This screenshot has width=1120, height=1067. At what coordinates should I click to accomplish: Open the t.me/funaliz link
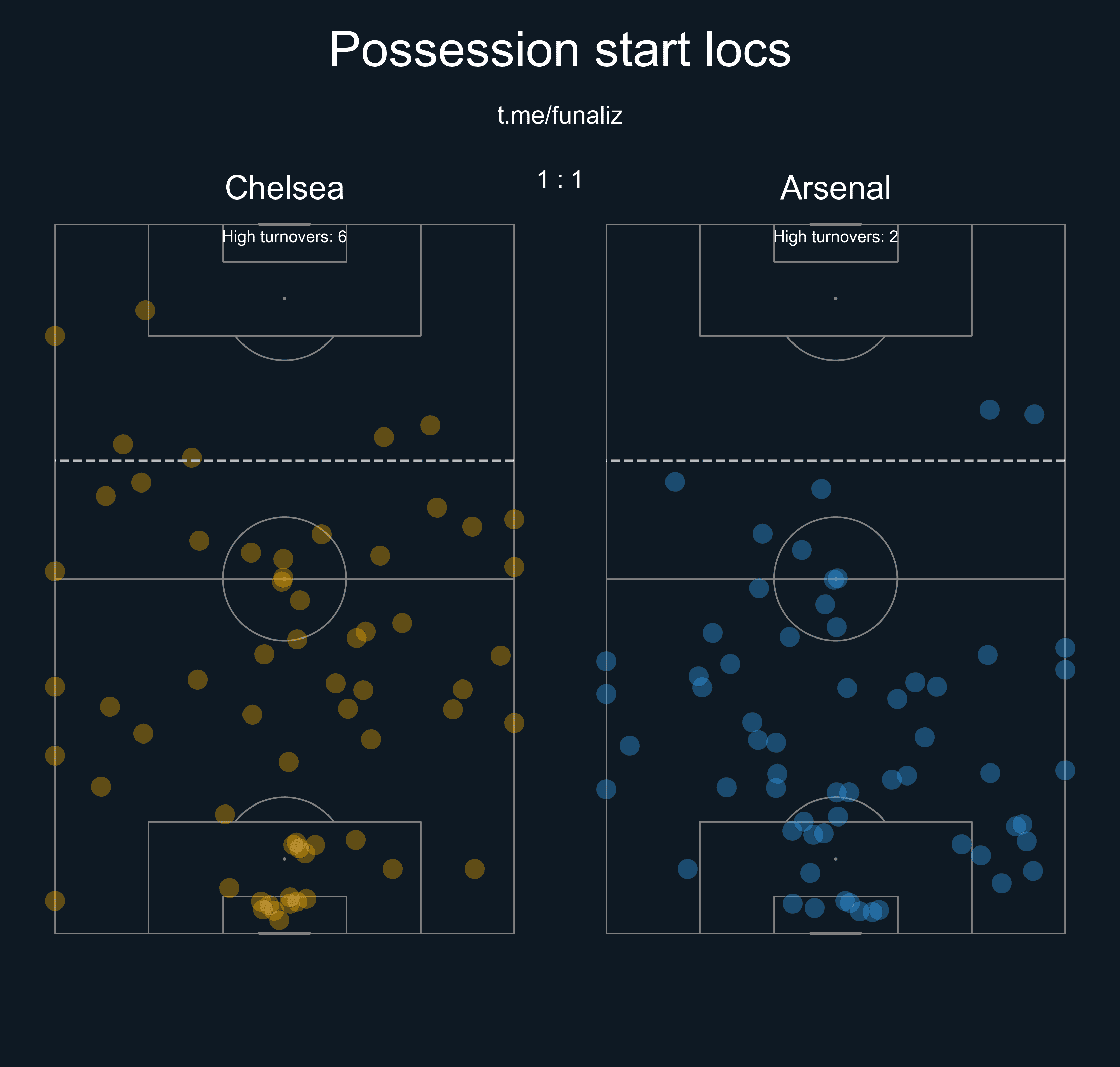point(559,116)
